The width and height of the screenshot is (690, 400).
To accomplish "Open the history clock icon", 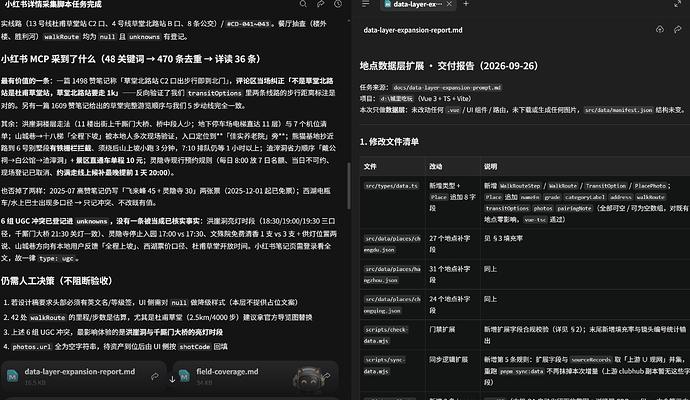I will (338, 4).
